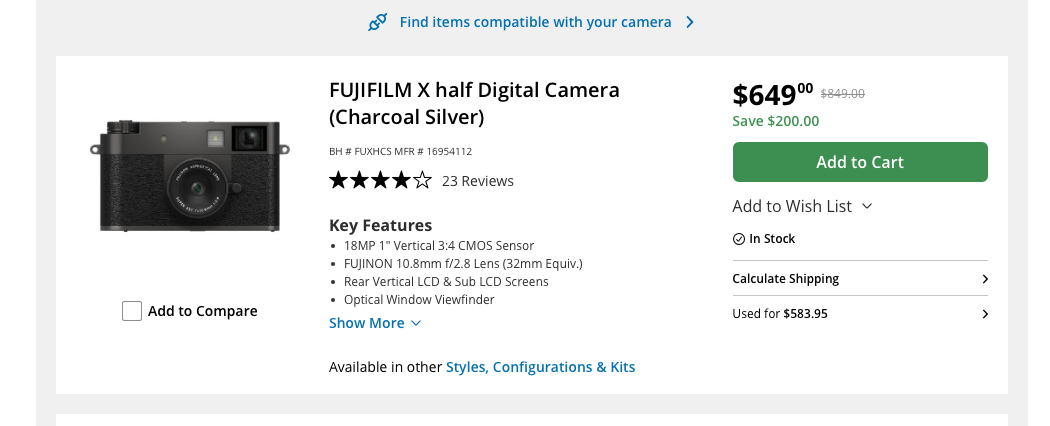Check the Add to Compare checkbox

[132, 311]
